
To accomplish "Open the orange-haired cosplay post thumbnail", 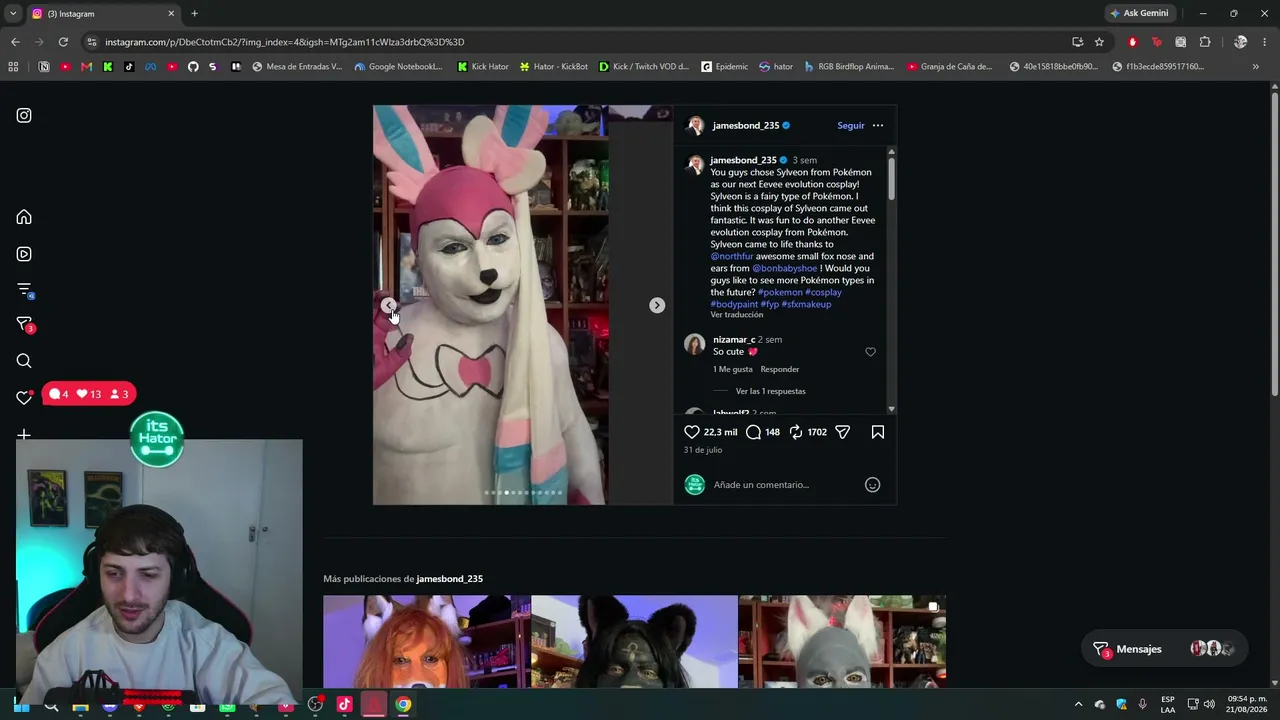I will (427, 642).
